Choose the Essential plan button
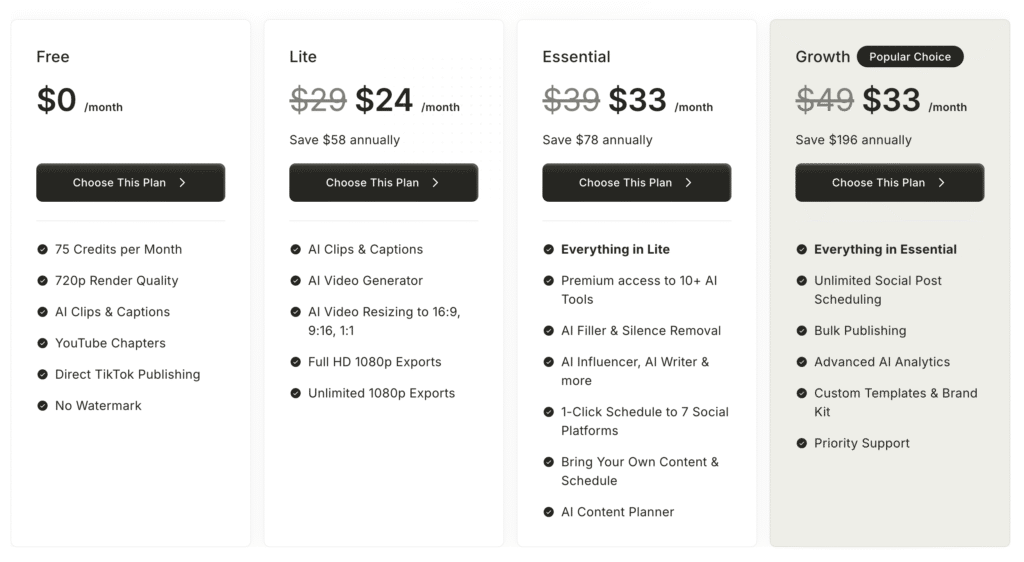 (x=637, y=183)
